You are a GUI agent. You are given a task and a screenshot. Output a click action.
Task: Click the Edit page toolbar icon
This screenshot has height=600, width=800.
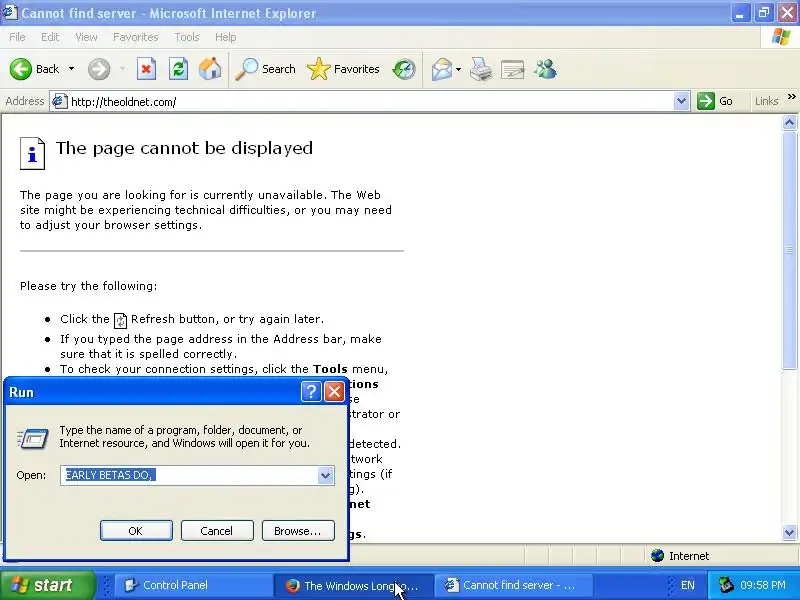tap(513, 69)
